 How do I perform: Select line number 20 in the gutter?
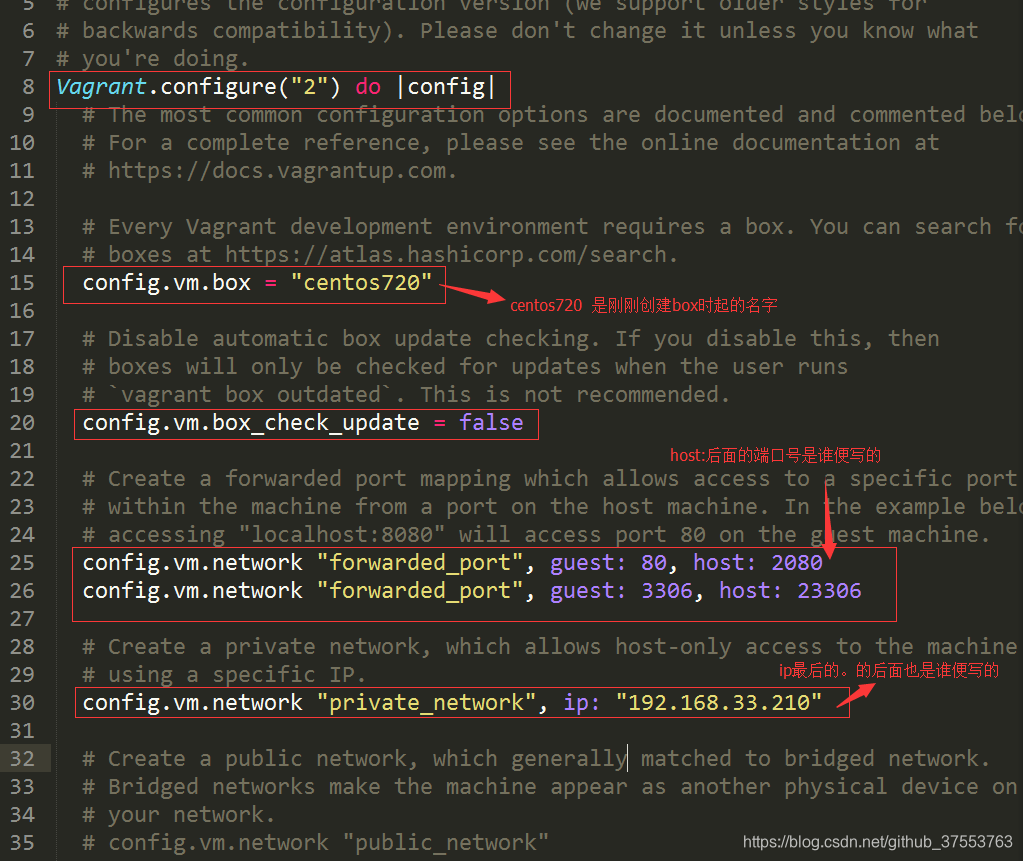[x=22, y=423]
